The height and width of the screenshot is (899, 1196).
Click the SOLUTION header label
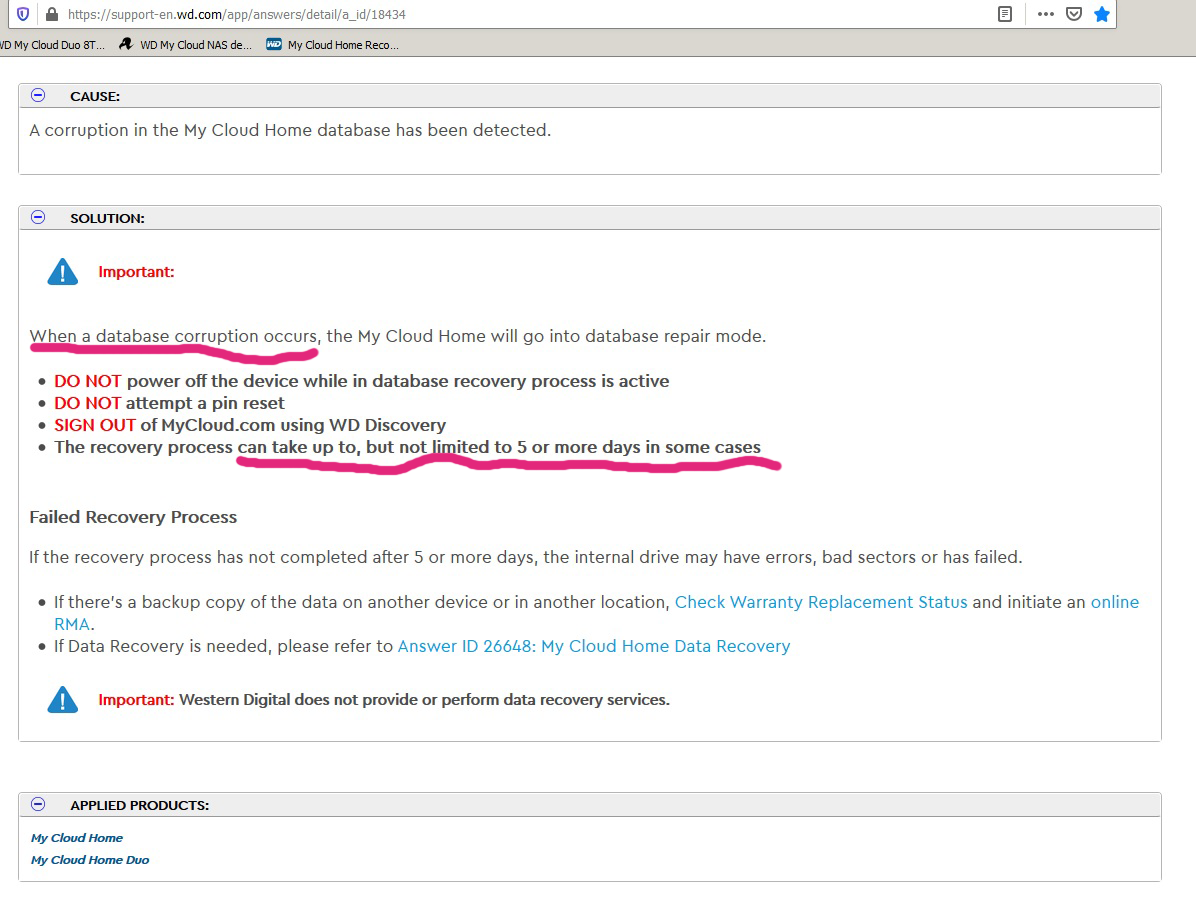(108, 218)
